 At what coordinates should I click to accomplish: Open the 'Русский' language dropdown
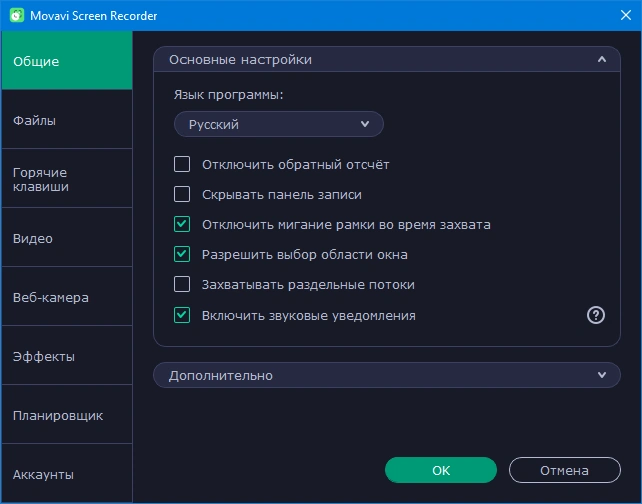pos(279,124)
